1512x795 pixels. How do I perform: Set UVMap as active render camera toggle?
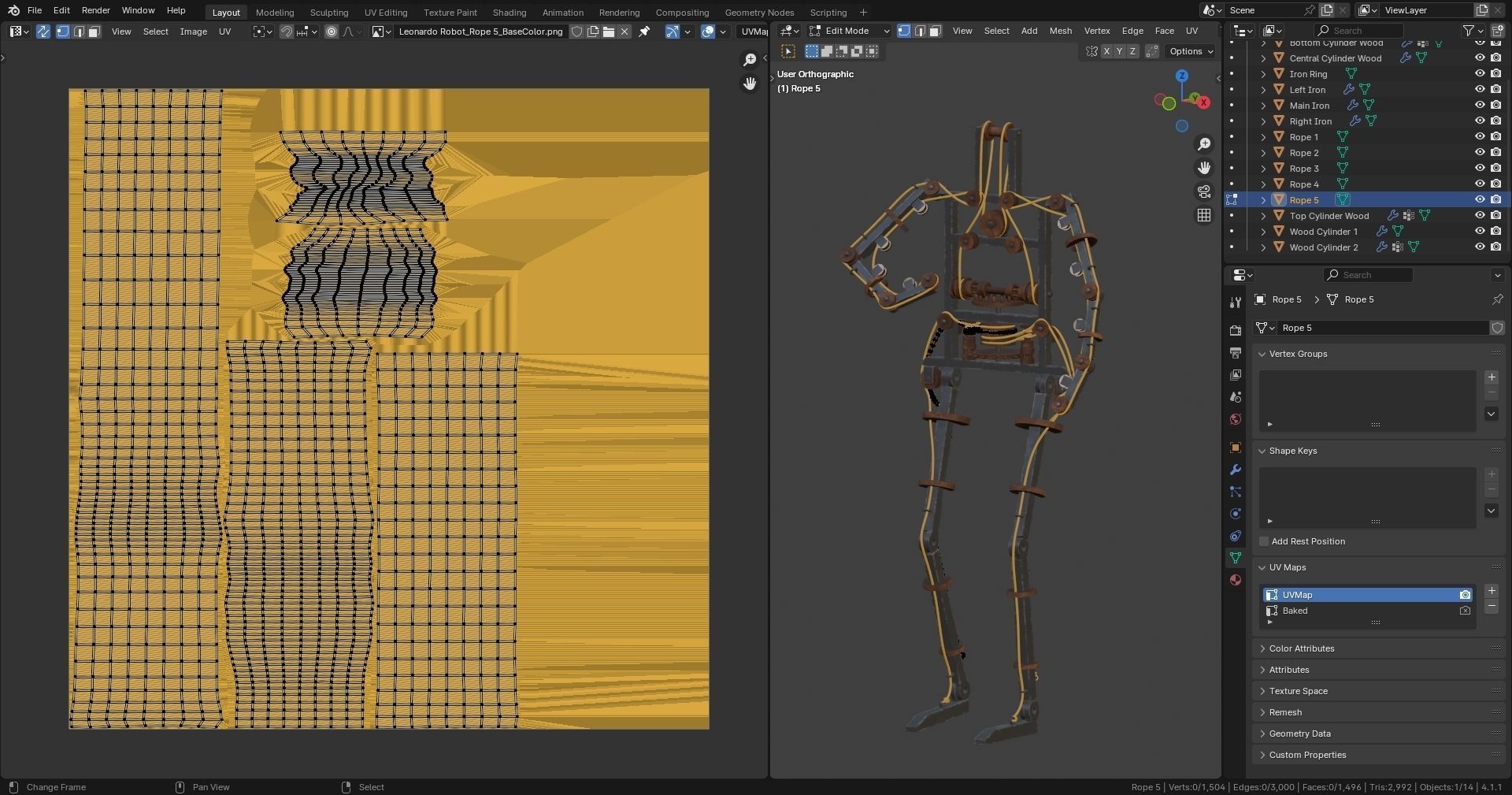click(1465, 595)
